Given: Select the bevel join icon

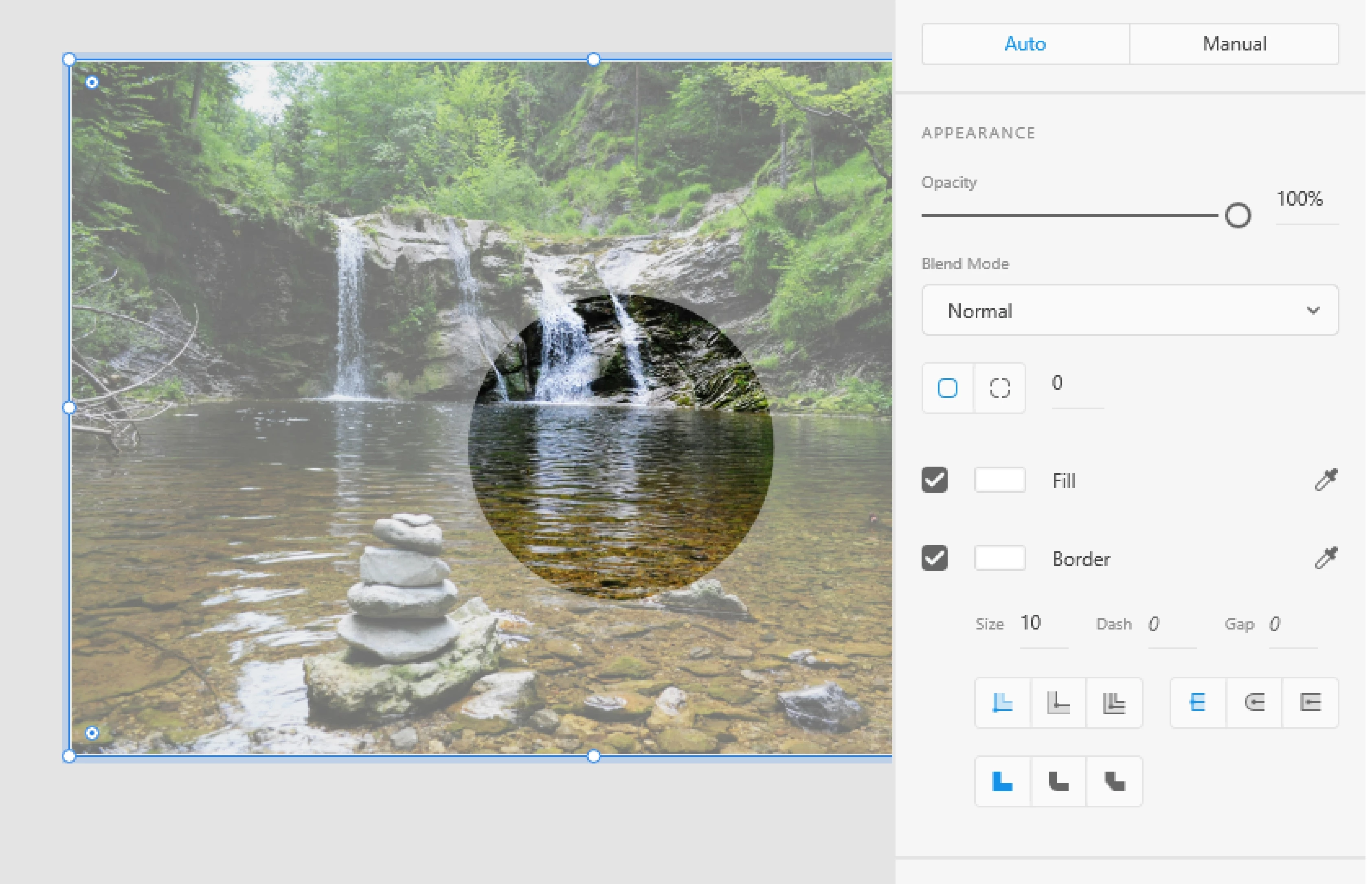Looking at the screenshot, I should [1114, 781].
